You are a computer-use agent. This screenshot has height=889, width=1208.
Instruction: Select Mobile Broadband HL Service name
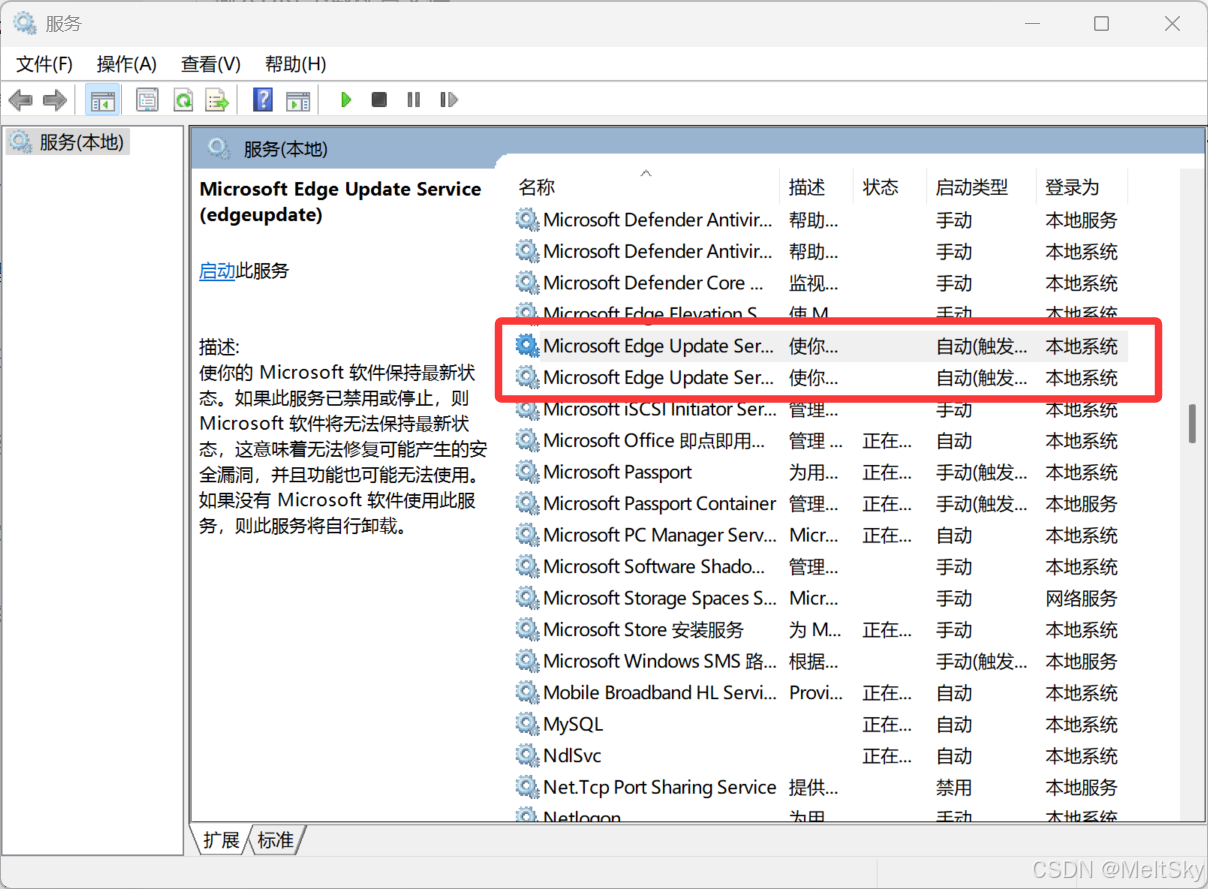coord(659,693)
